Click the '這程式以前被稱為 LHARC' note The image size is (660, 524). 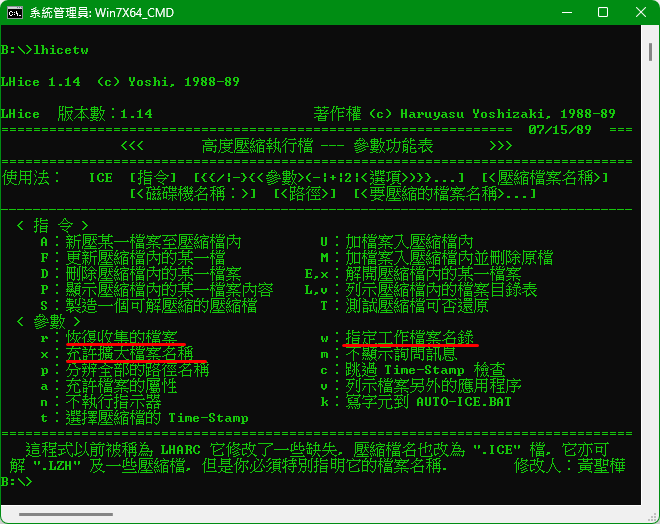[113, 450]
